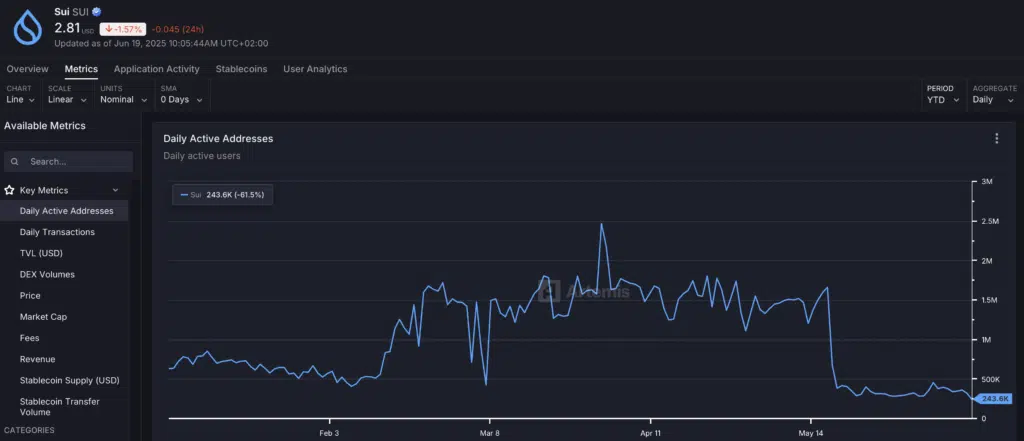Screen dimensions: 1024x441
Task: Focus the metrics search field
Action: coord(76,162)
